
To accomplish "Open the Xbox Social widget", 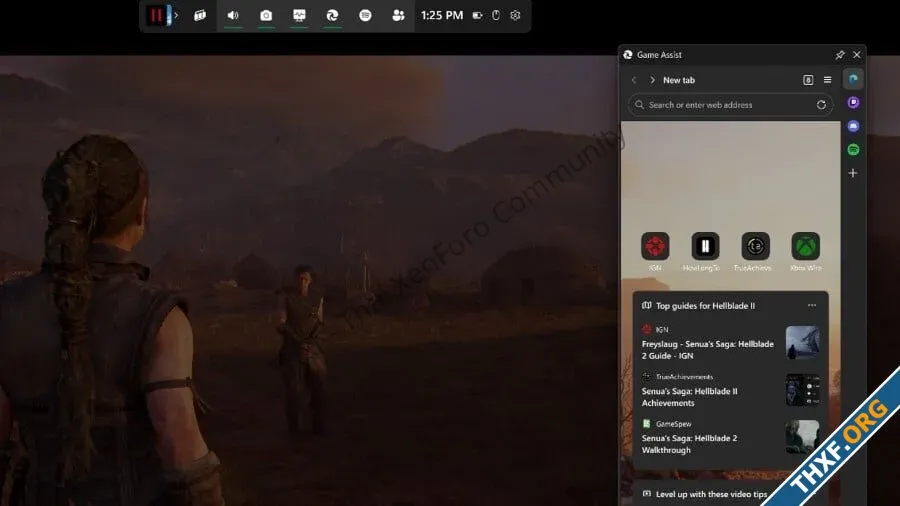I will click(398, 15).
